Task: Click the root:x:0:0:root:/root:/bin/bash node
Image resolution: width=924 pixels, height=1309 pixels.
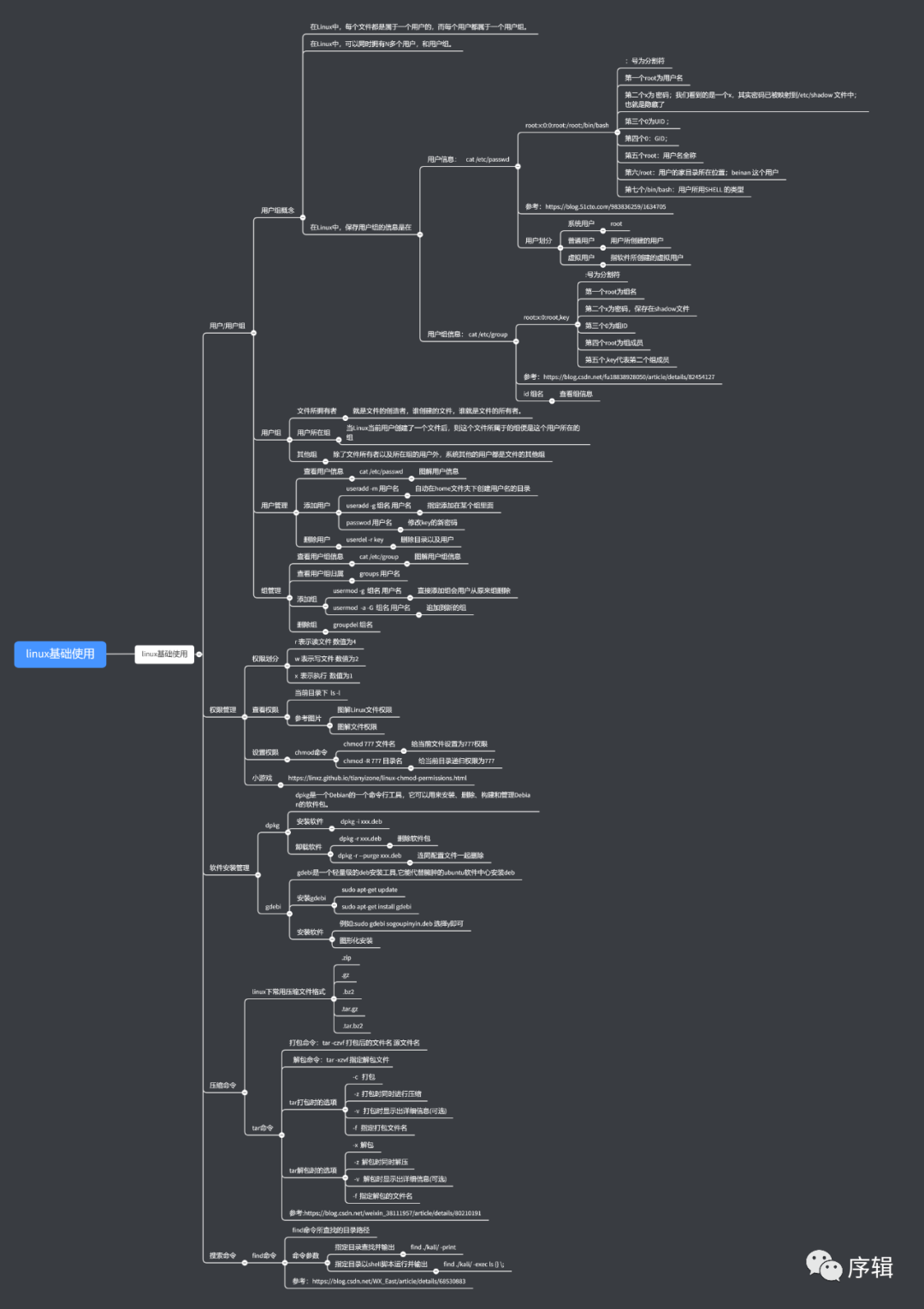Action: (566, 126)
